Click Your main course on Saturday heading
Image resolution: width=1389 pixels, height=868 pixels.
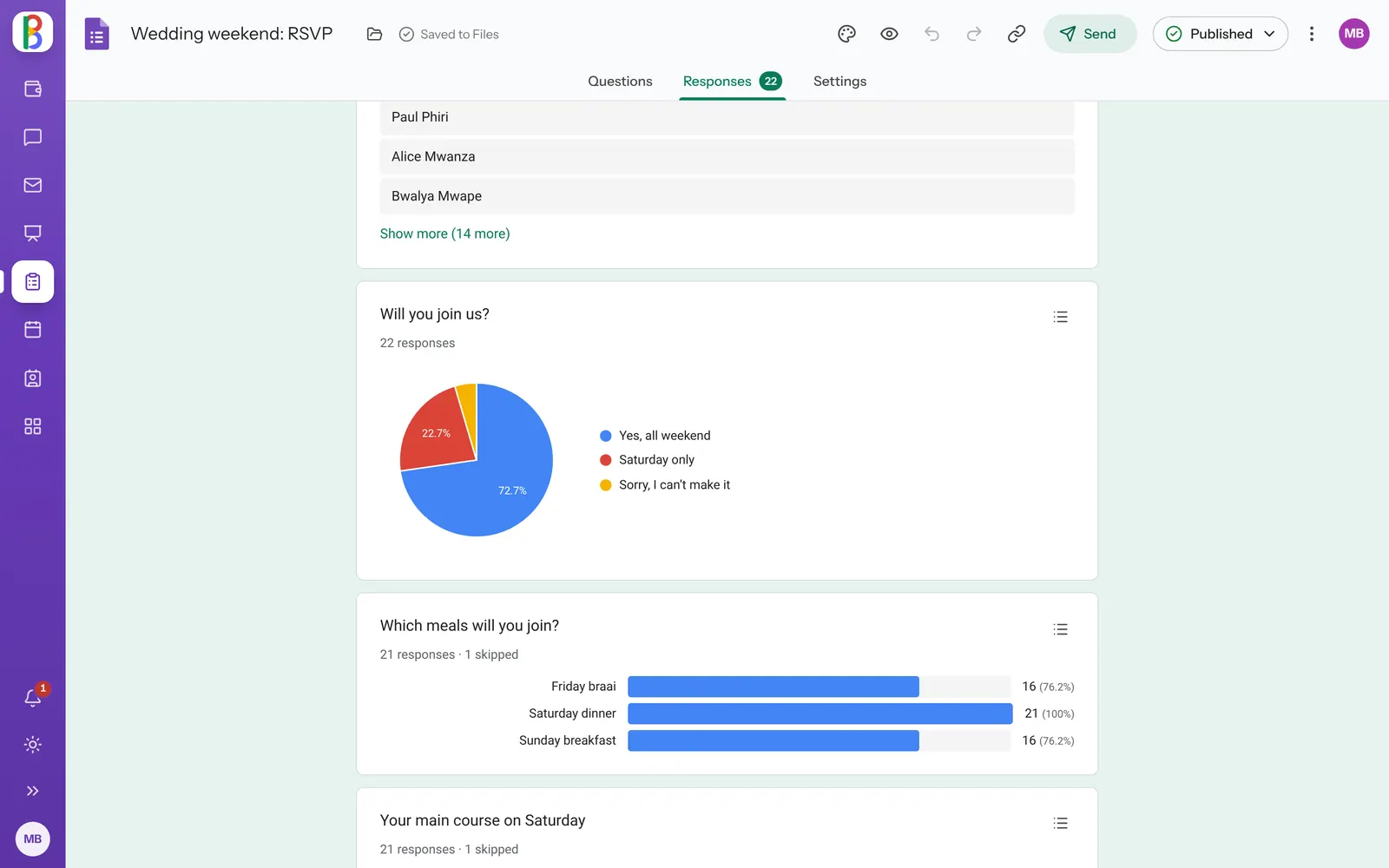point(483,820)
